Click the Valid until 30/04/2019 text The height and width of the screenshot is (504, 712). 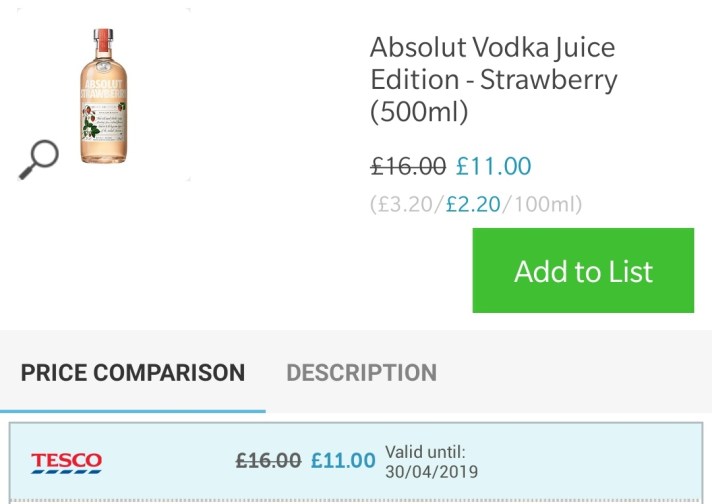[431, 461]
